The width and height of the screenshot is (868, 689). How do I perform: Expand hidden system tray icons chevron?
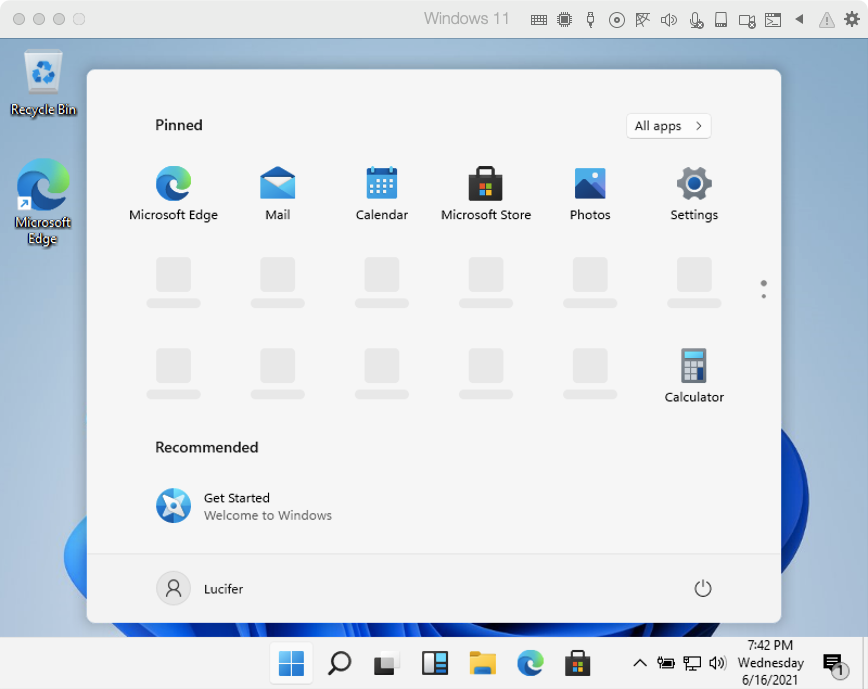pyautogui.click(x=640, y=663)
